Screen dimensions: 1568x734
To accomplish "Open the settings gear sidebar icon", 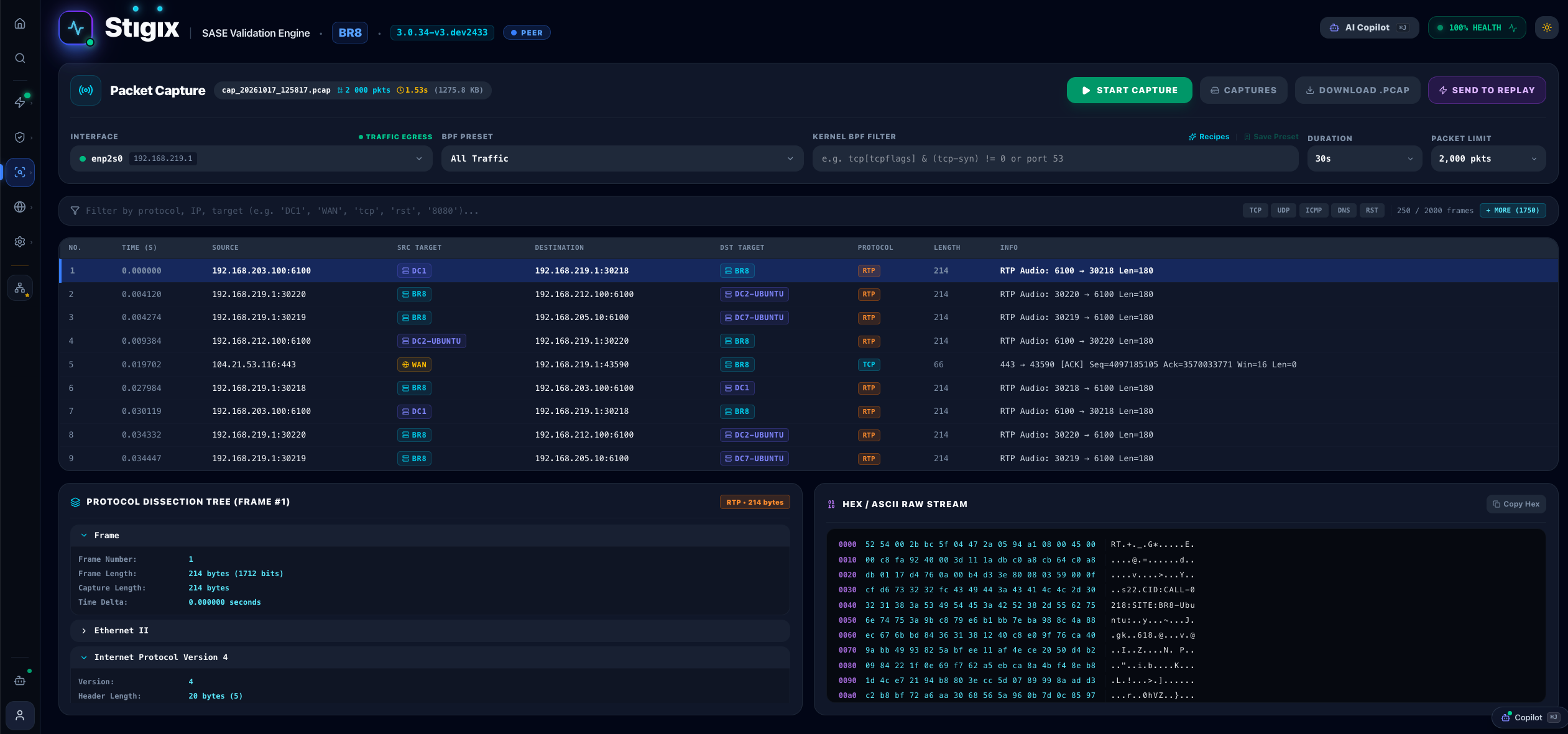I will [x=20, y=242].
